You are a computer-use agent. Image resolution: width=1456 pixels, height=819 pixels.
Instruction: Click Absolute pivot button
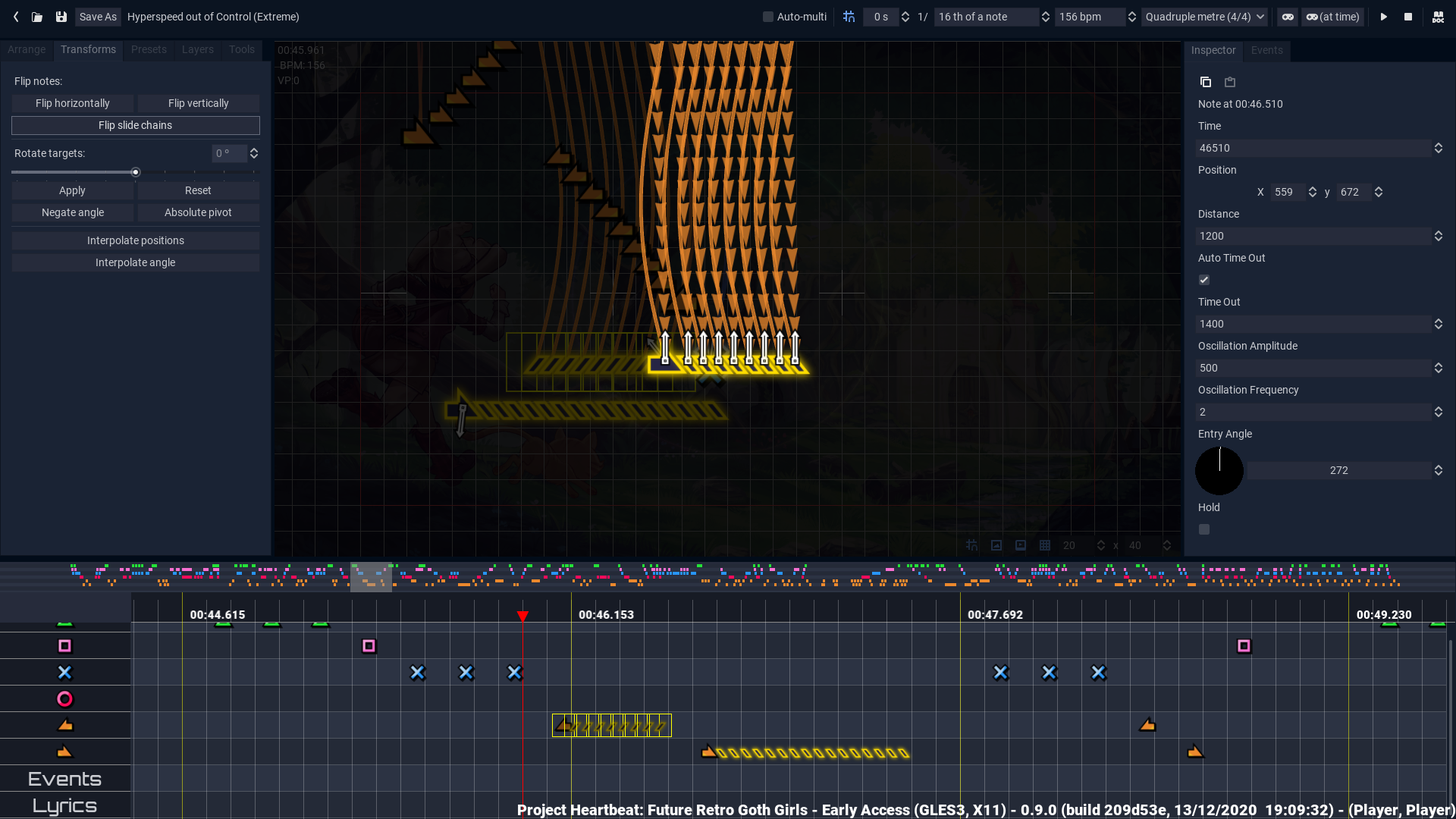(199, 212)
